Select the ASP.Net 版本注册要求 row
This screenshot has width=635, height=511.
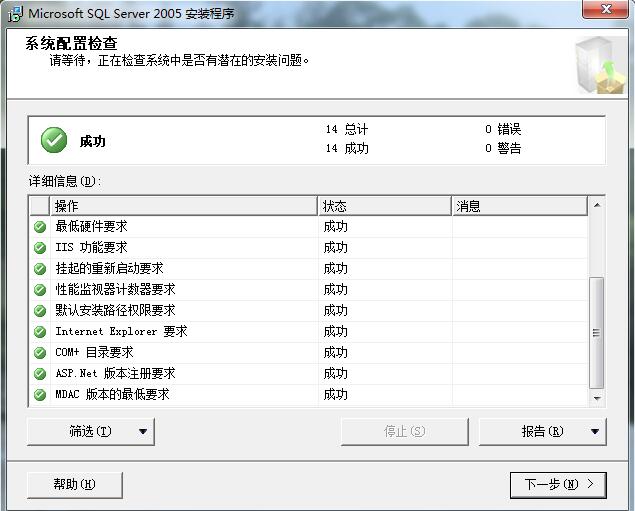[309, 374]
